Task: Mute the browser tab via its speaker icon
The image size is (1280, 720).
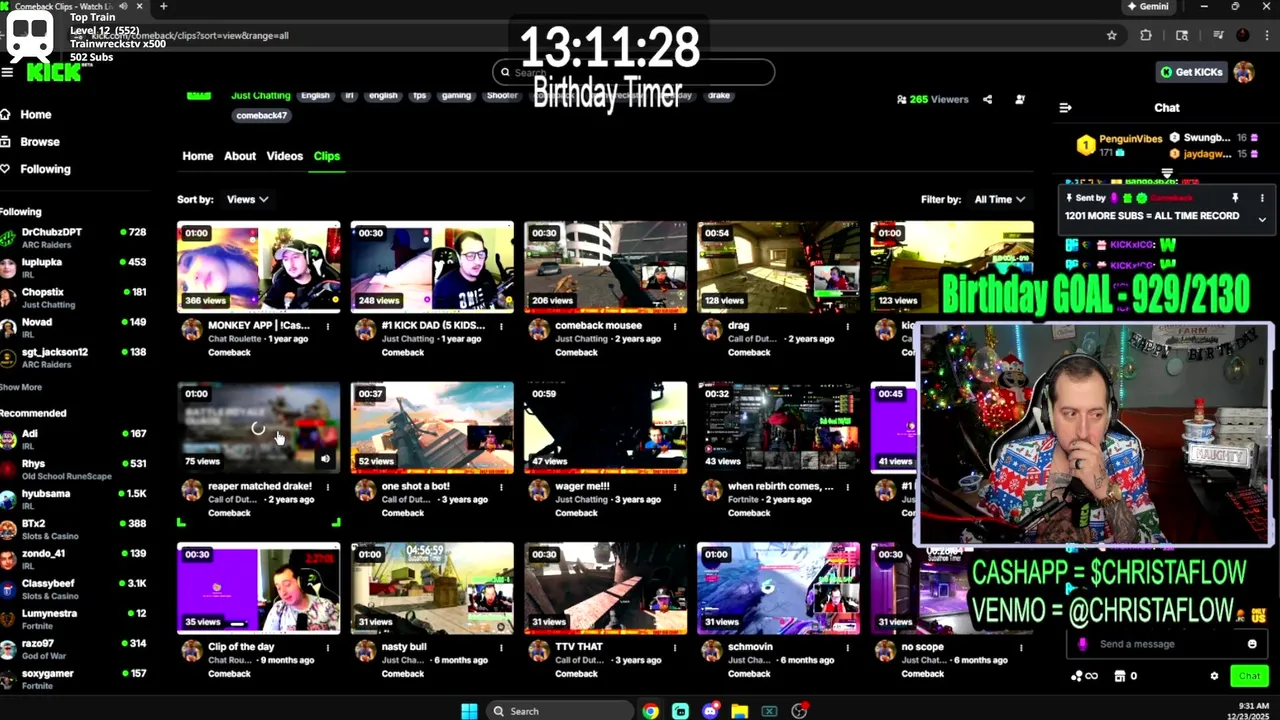Action: click(x=123, y=6)
